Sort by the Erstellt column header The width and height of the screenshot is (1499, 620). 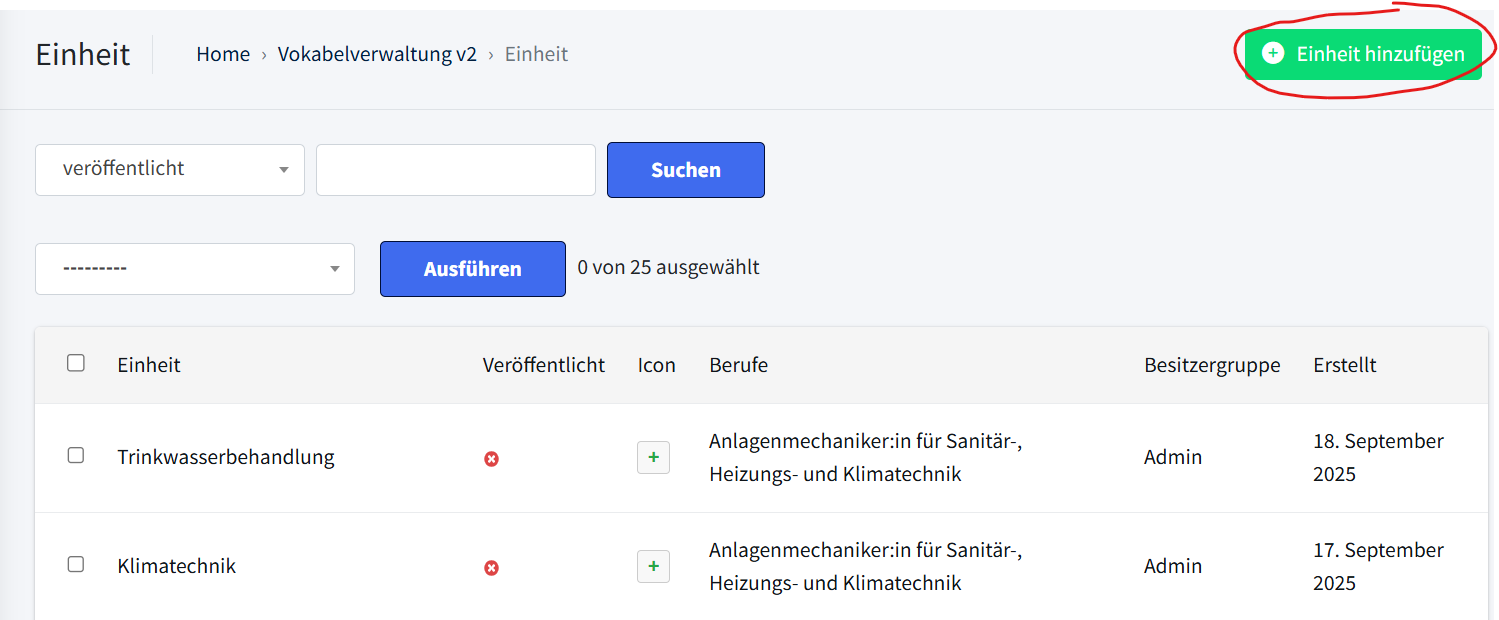[x=1344, y=365]
